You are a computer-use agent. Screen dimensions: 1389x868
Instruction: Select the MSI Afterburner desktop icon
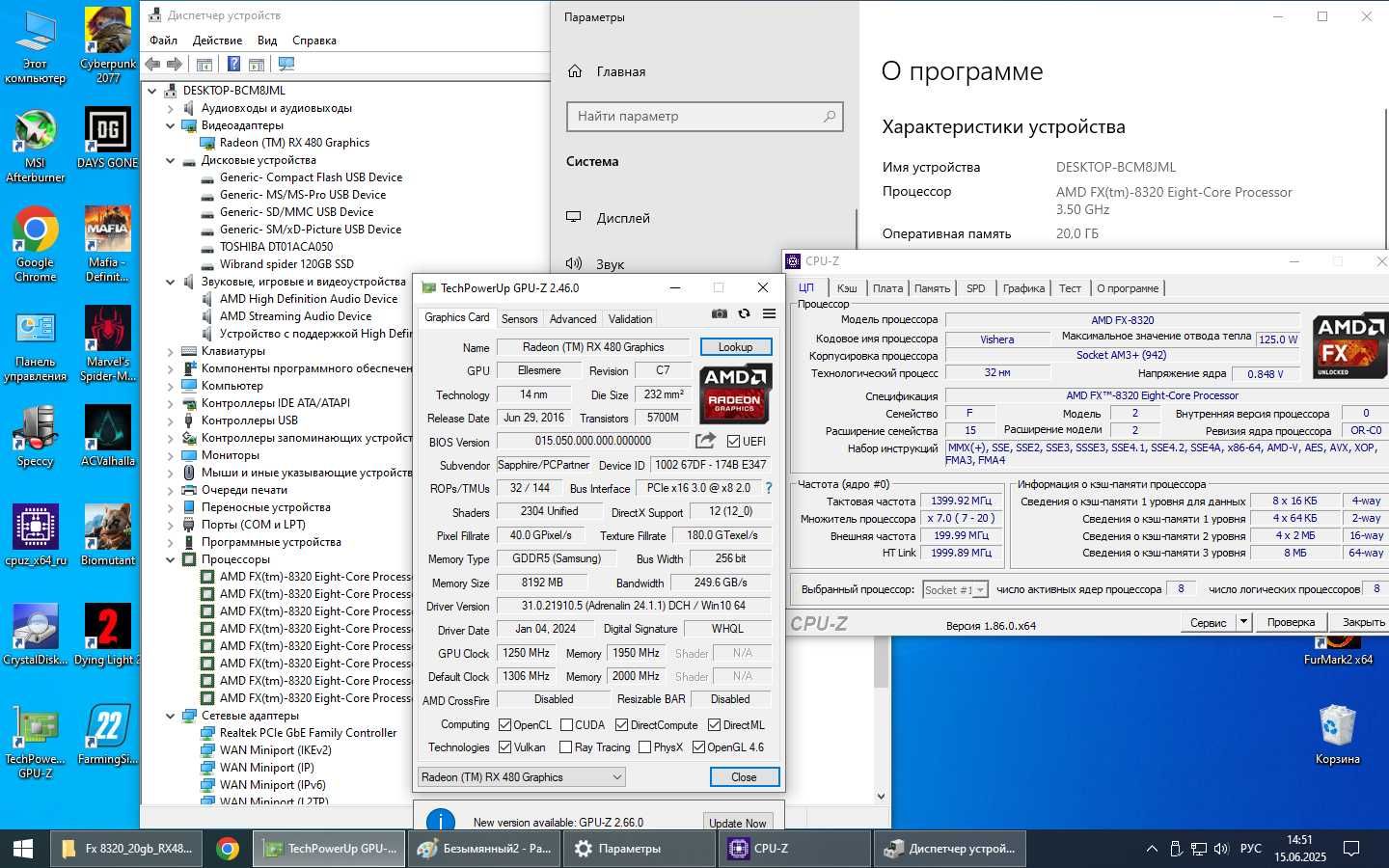point(35,145)
